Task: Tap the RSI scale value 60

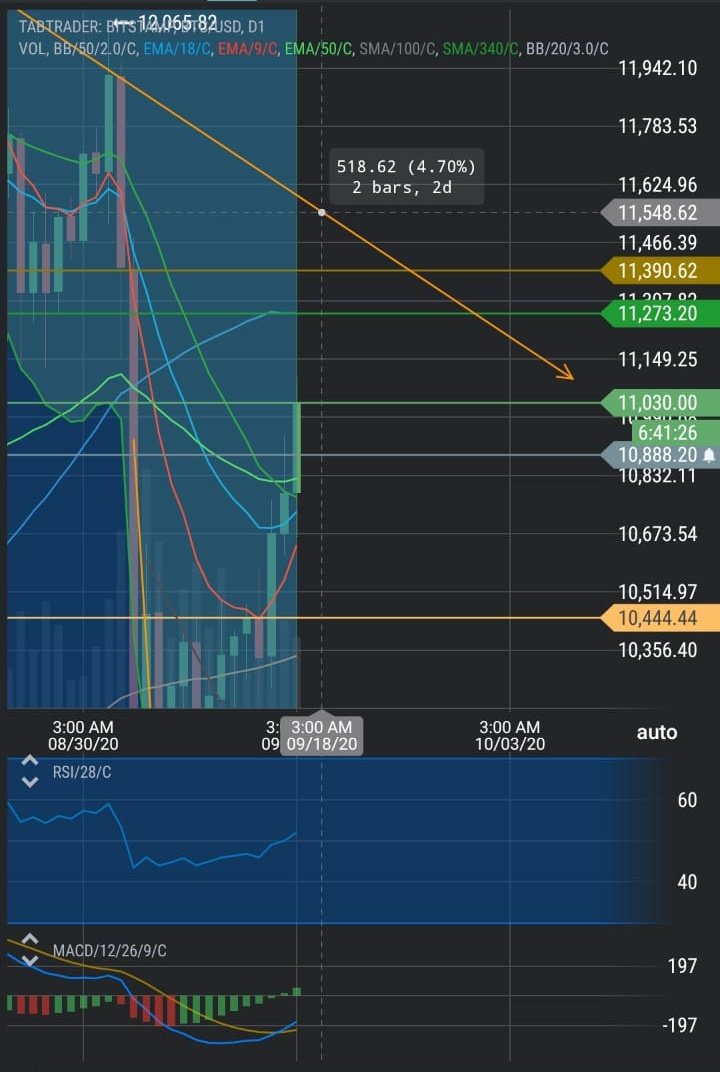Action: tap(687, 800)
